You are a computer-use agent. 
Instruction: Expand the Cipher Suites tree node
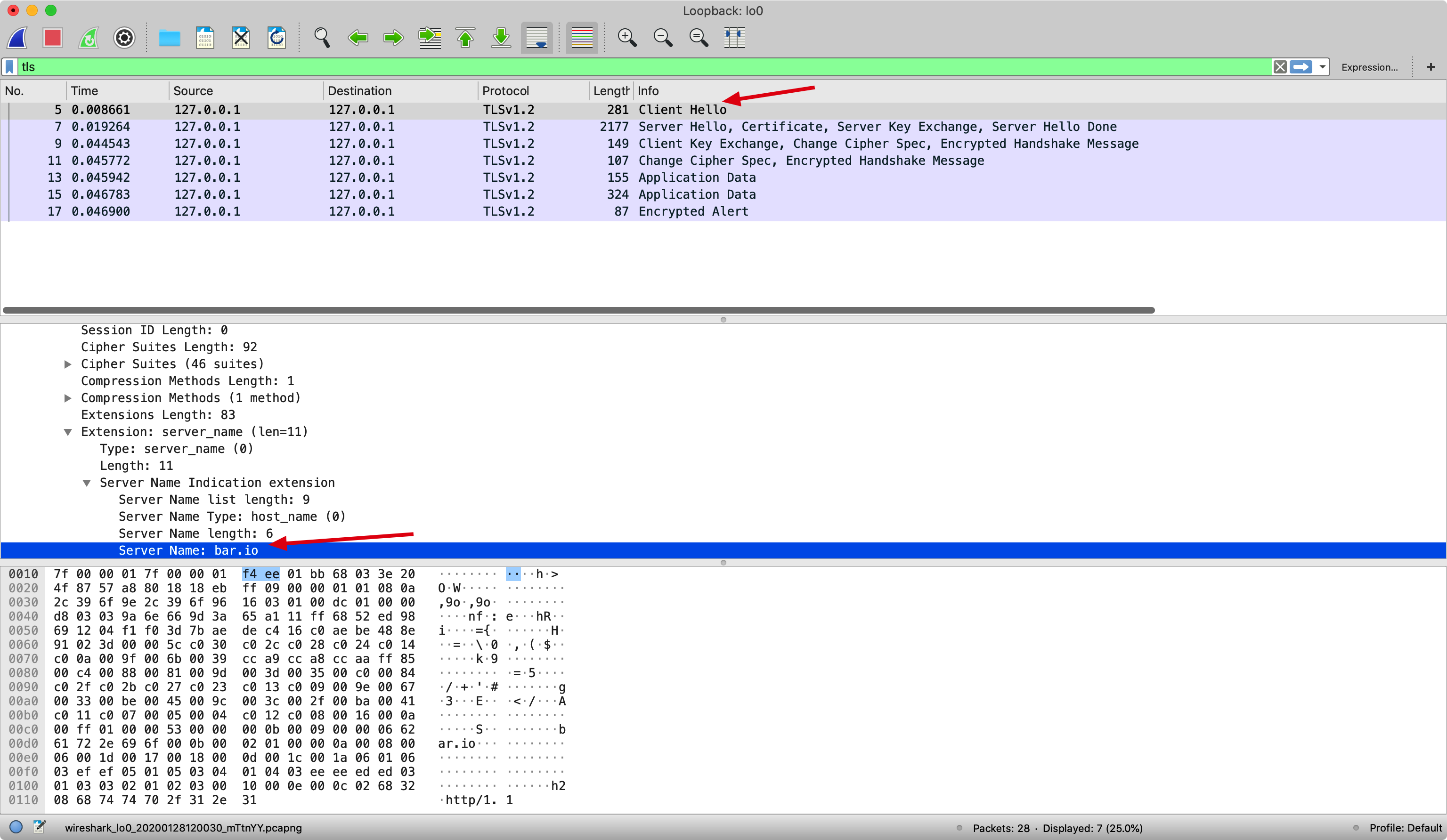(x=68, y=364)
